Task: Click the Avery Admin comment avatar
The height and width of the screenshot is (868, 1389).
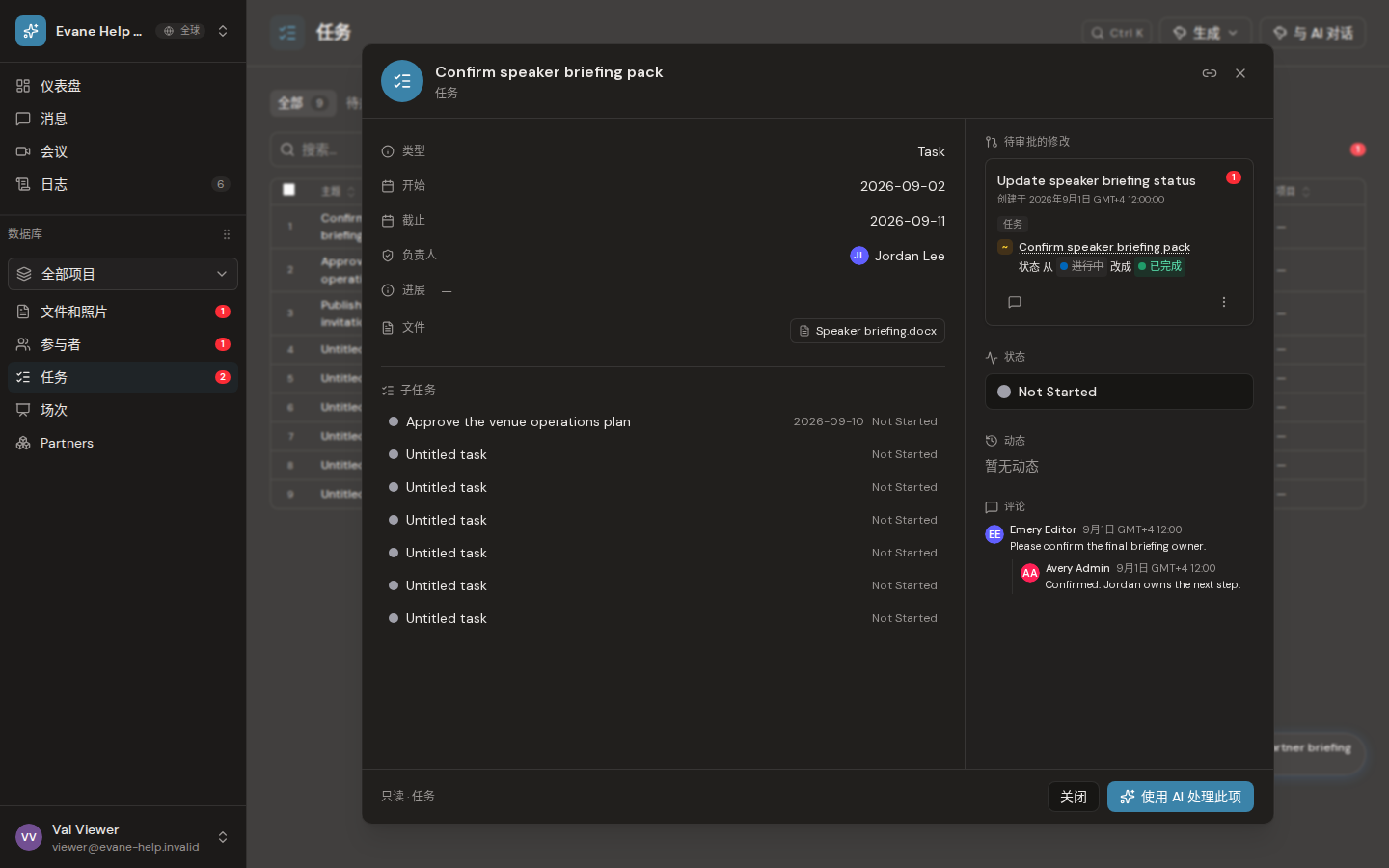Action: 1030,573
